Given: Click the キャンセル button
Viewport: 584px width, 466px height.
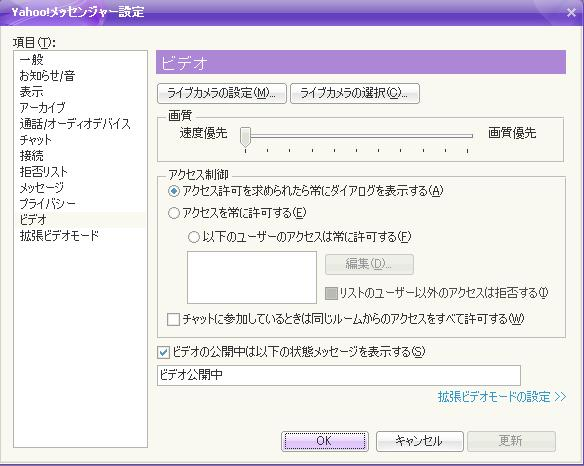Looking at the screenshot, I should pos(419,441).
